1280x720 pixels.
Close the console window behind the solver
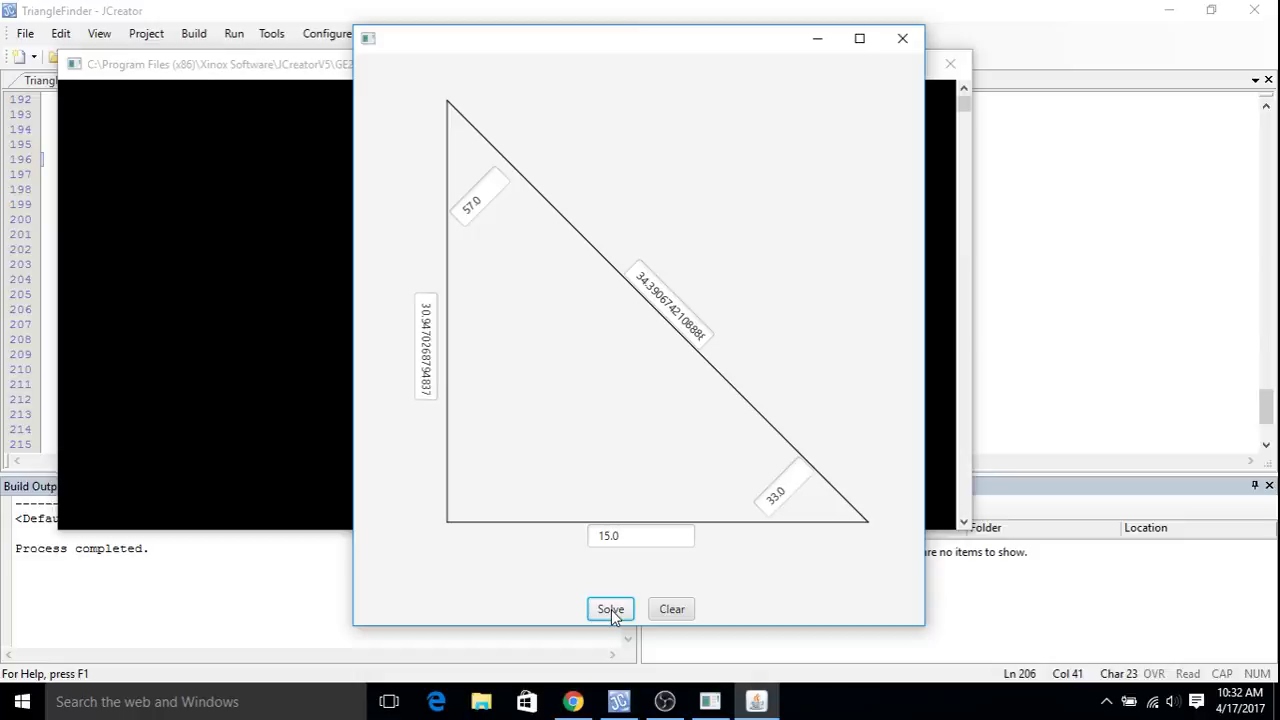(x=950, y=64)
